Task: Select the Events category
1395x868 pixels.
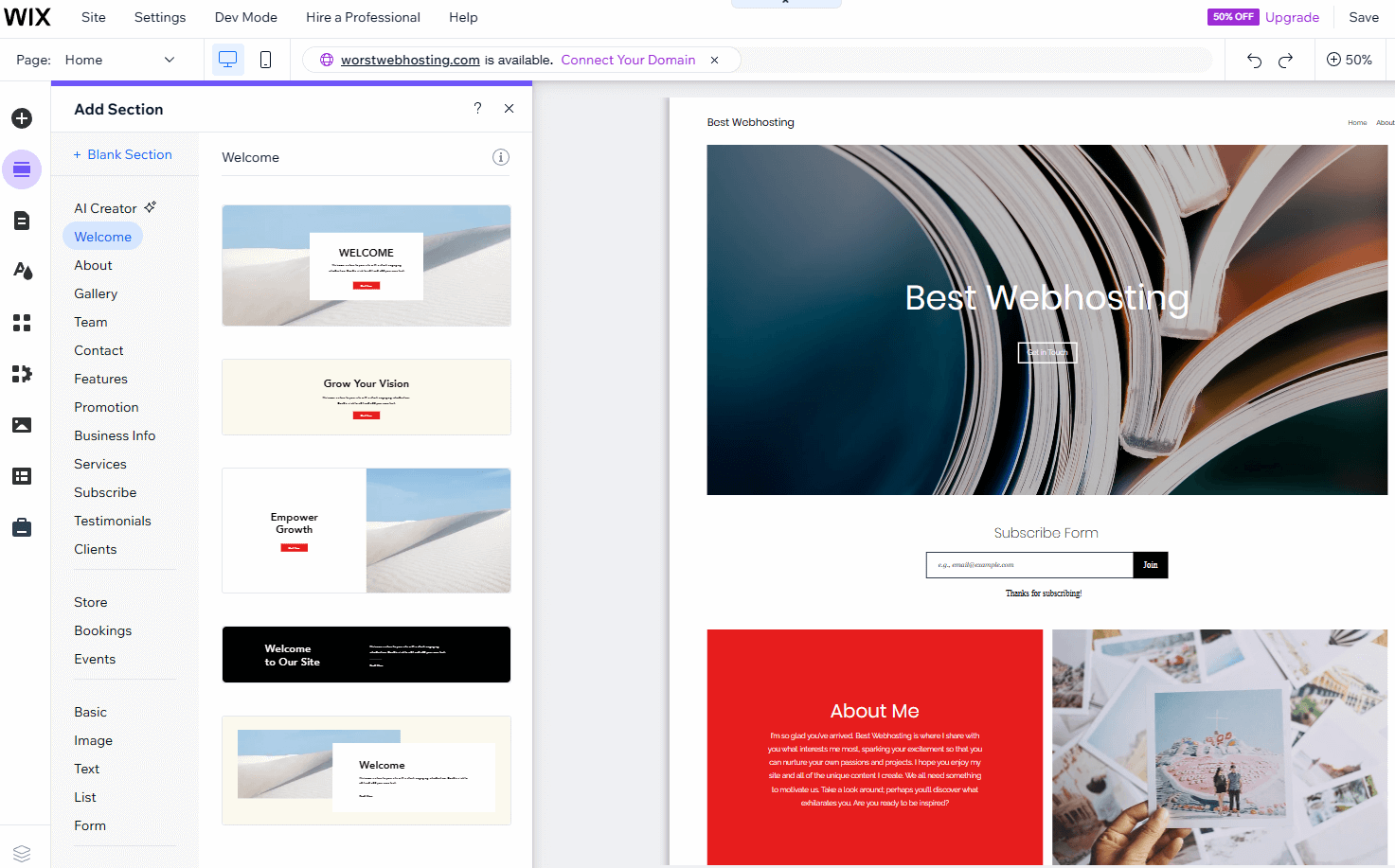Action: click(95, 659)
